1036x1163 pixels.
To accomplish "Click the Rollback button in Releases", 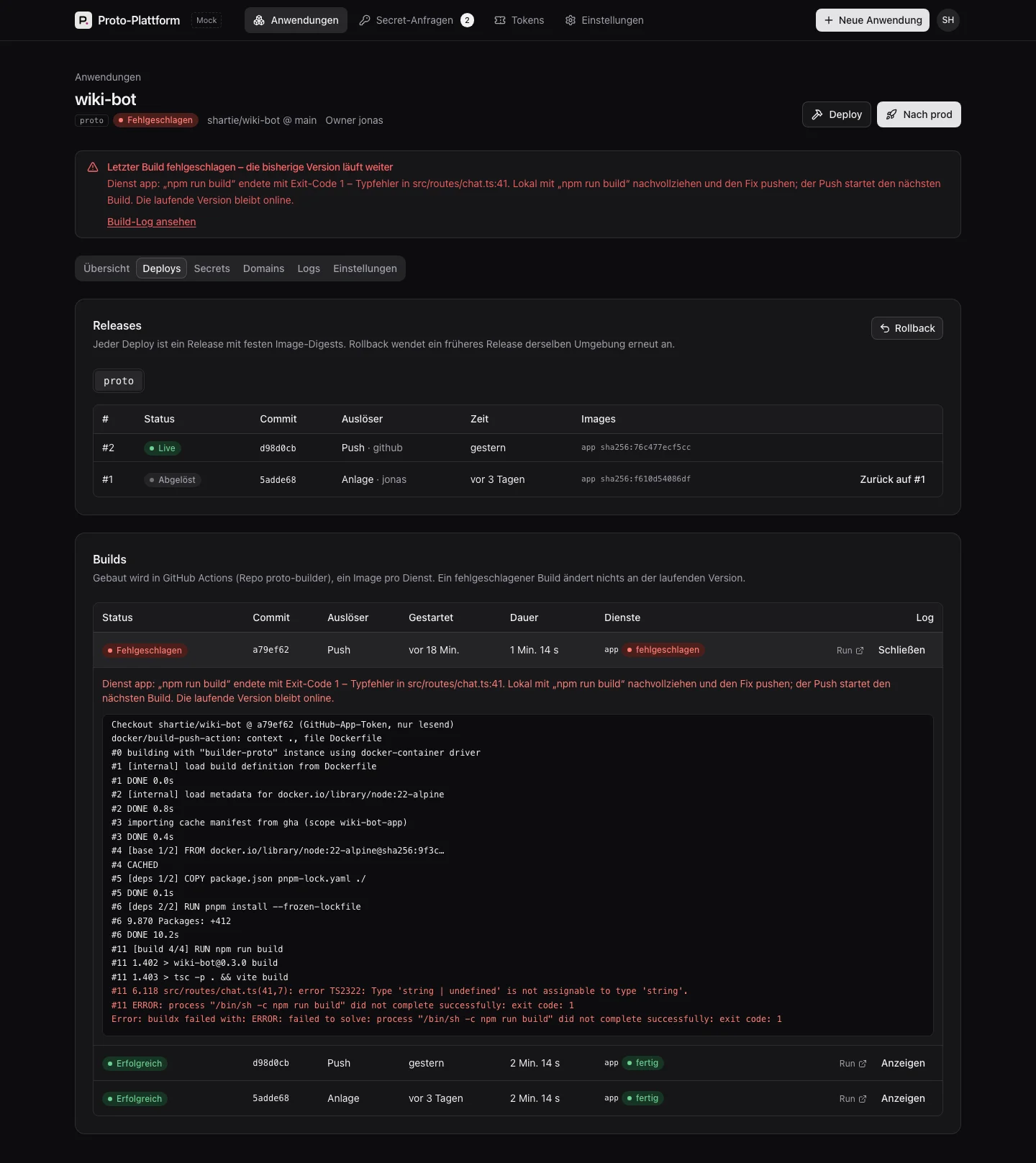I will 907,328.
